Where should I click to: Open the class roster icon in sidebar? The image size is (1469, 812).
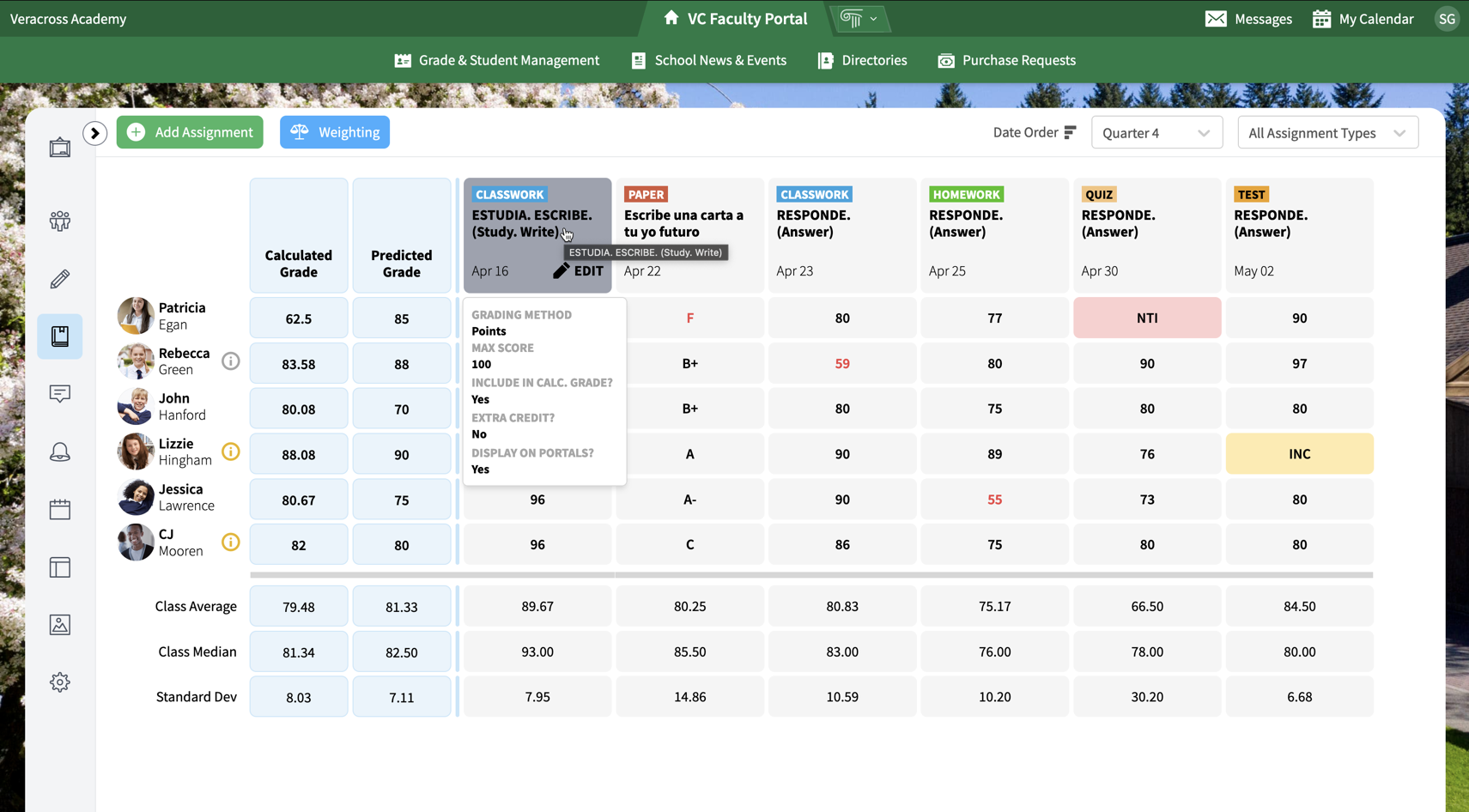click(59, 221)
